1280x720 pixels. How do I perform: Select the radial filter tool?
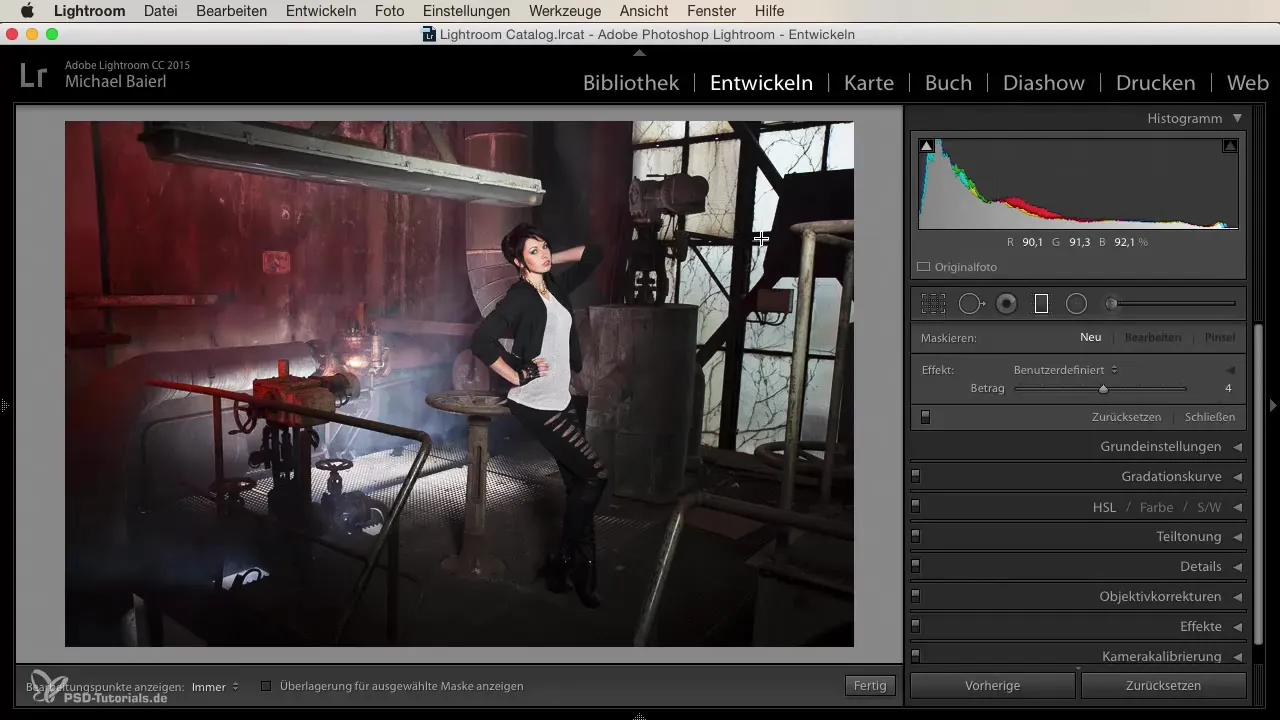click(1076, 304)
